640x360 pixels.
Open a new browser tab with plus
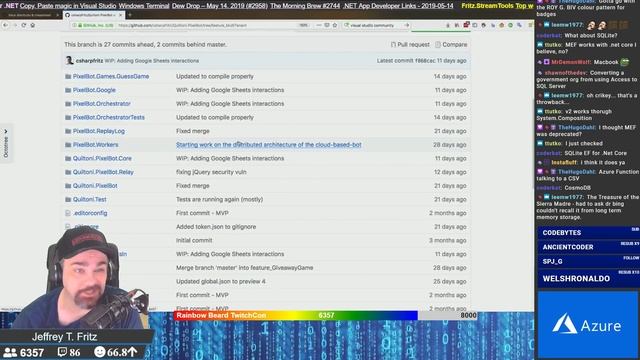[x=130, y=15]
